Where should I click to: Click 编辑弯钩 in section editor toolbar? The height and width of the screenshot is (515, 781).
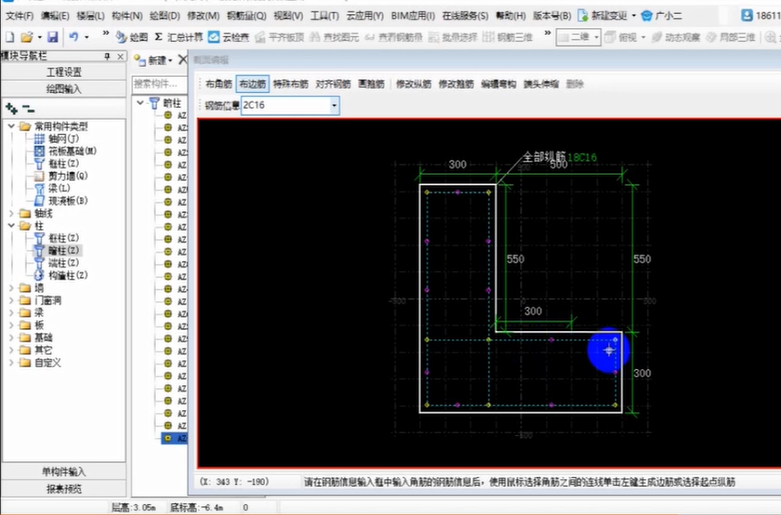[499, 84]
